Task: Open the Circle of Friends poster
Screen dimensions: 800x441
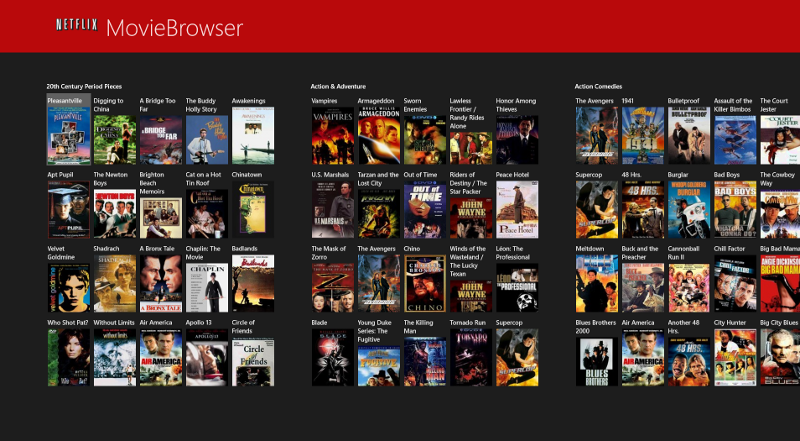Action: 253,361
